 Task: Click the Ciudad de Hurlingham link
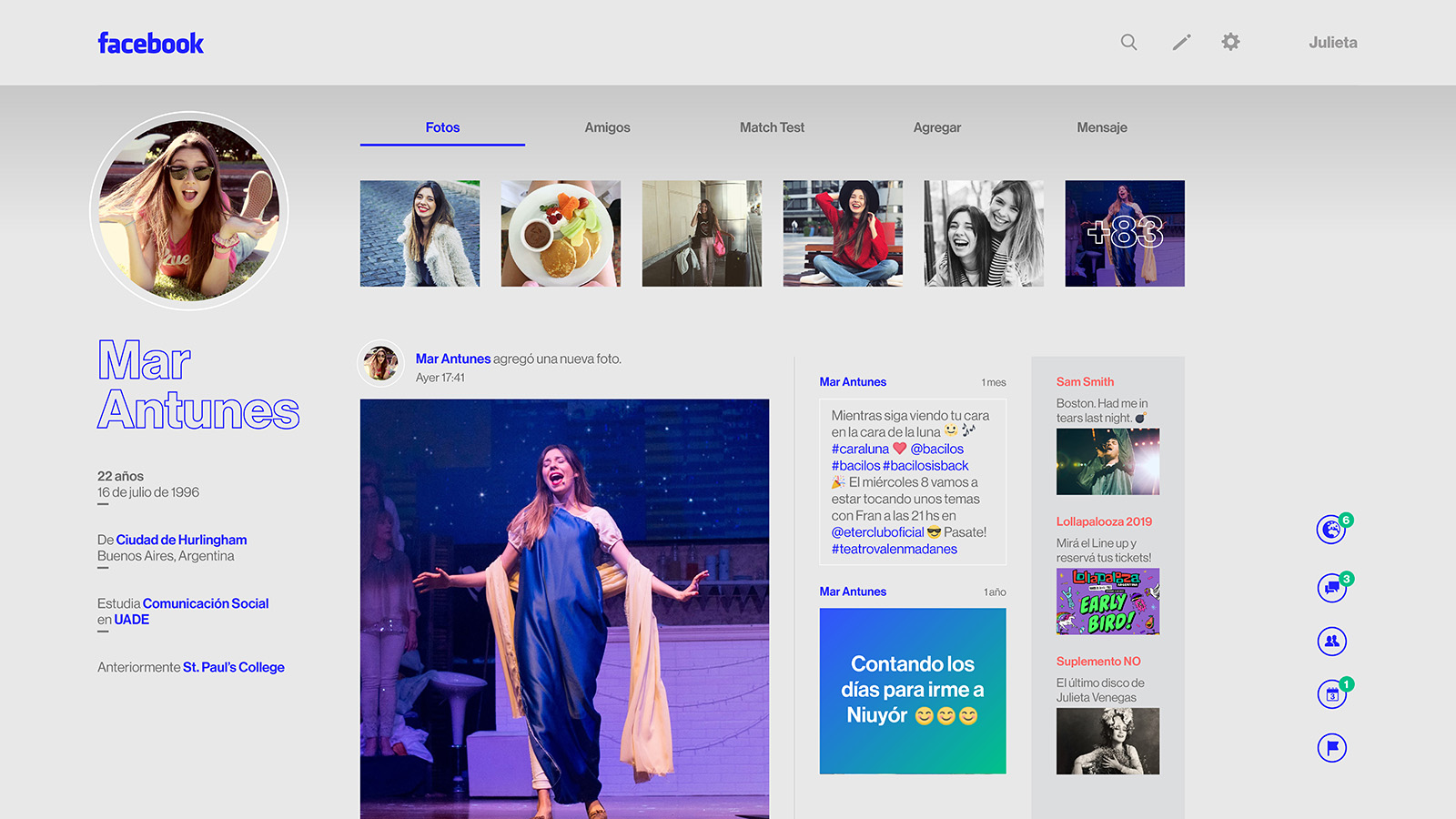click(x=181, y=540)
